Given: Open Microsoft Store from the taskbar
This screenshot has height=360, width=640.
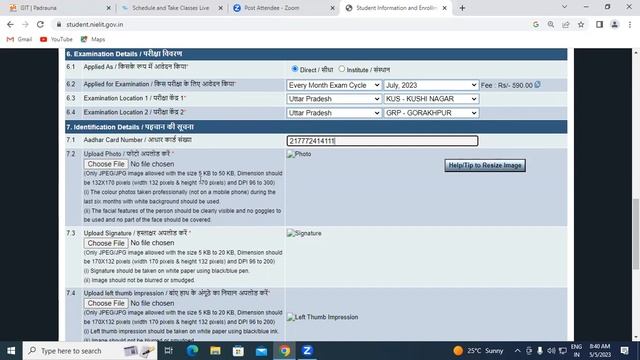Looking at the screenshot, I should [238, 351].
